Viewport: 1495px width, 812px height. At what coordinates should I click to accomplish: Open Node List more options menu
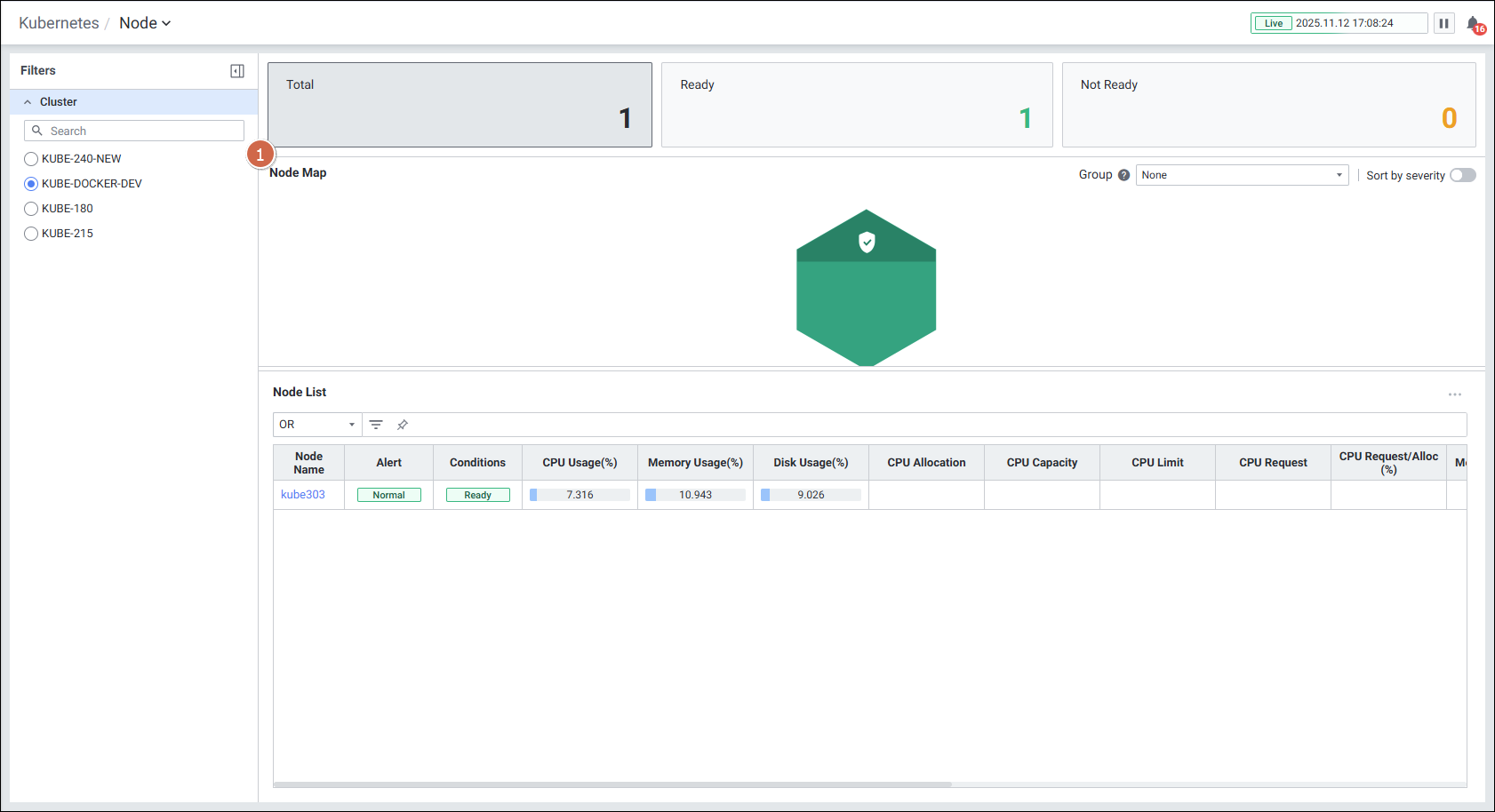point(1454,394)
